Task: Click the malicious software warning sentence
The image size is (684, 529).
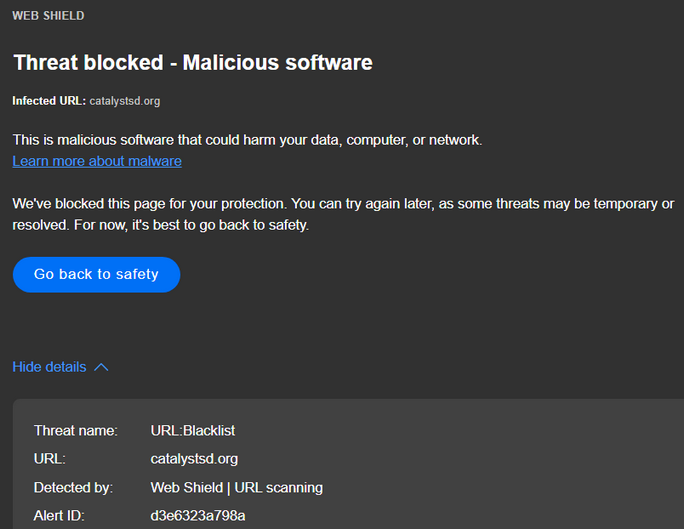Action: point(247,140)
